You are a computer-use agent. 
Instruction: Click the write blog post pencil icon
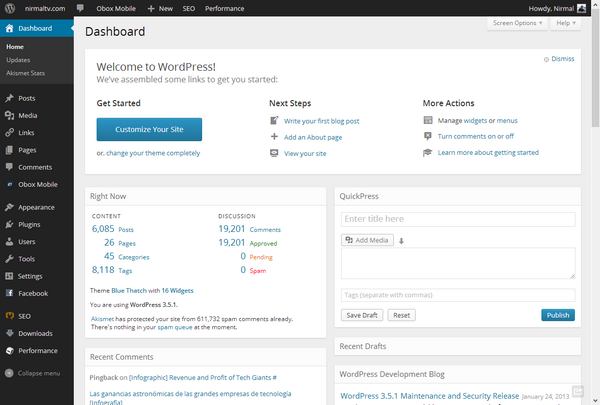click(x=274, y=121)
